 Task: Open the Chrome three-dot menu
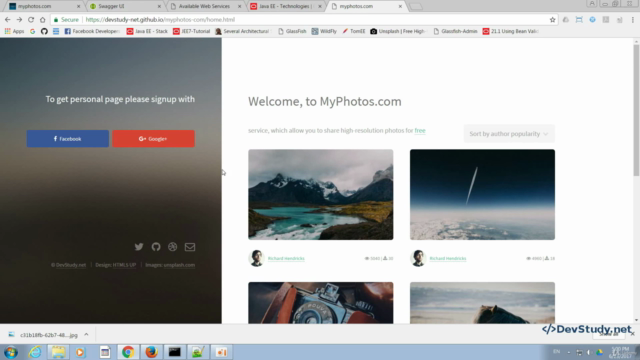coord(633,20)
